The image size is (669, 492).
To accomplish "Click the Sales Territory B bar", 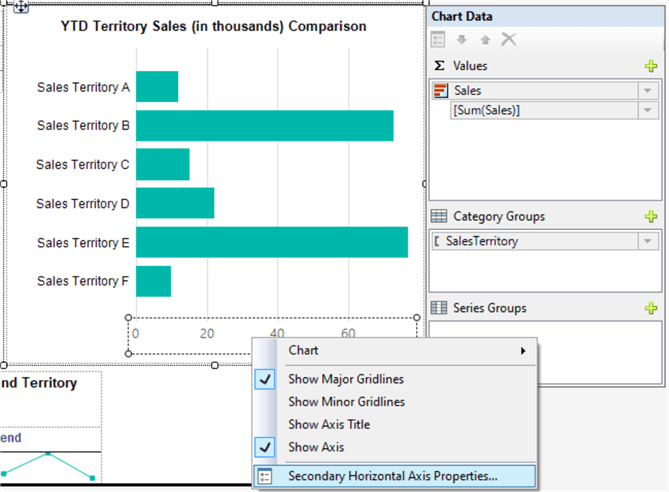I will (264, 126).
